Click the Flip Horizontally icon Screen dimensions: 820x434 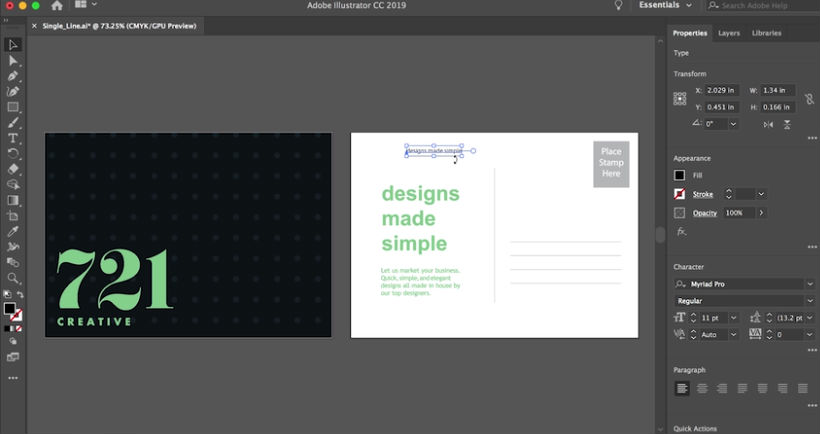coord(768,124)
